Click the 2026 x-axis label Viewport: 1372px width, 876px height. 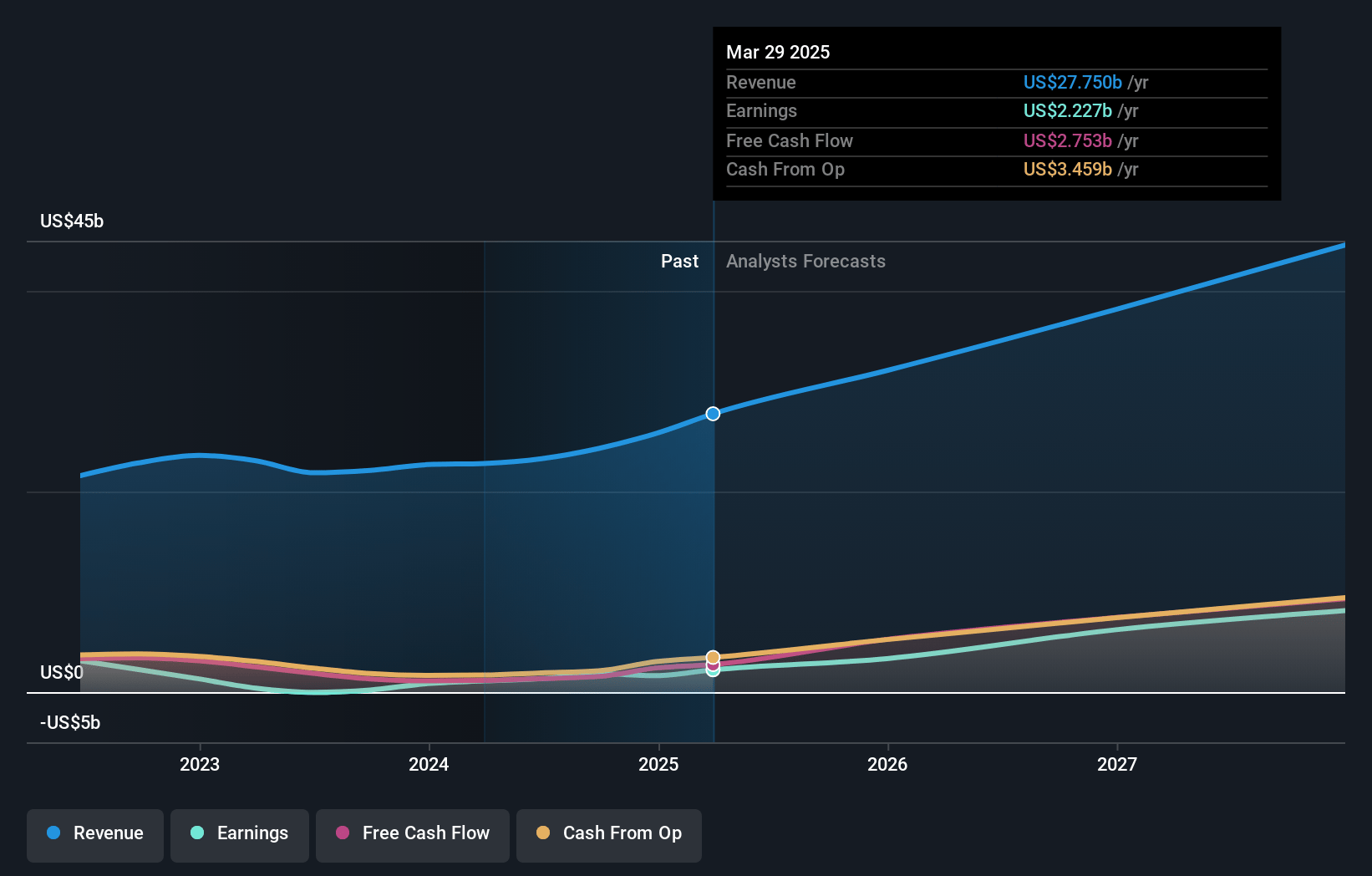click(x=887, y=764)
